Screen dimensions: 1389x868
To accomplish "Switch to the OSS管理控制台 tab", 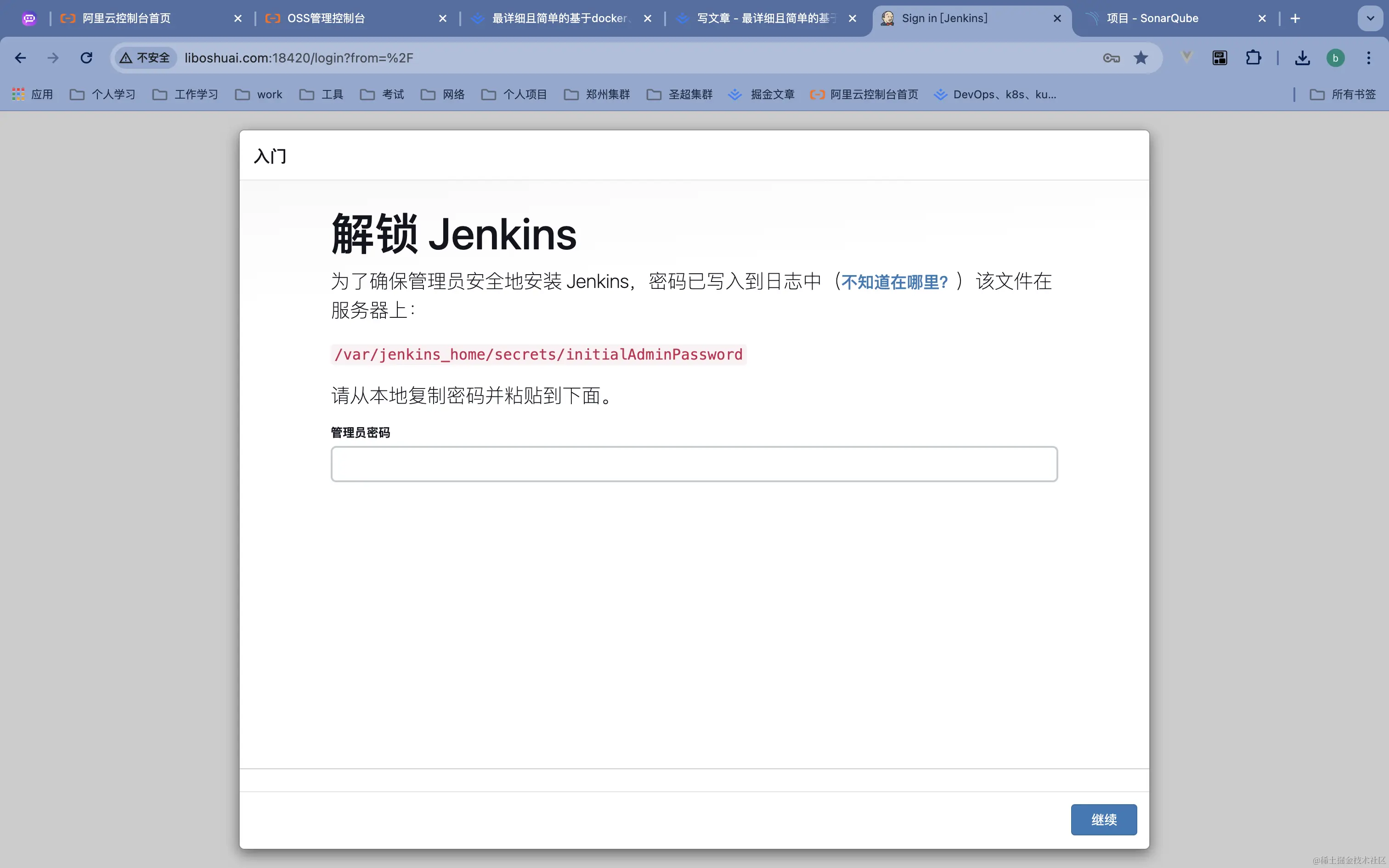I will (326, 18).
